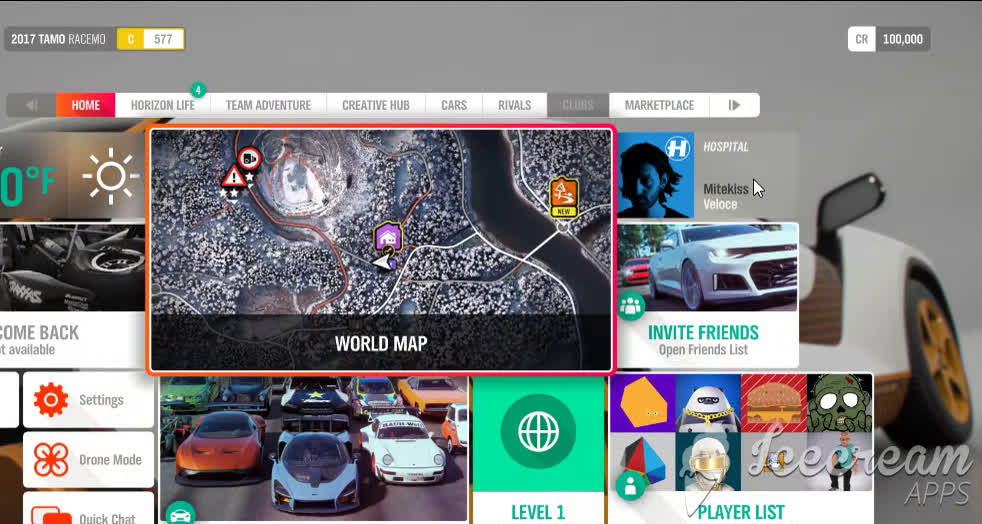The height and width of the screenshot is (524, 982).
Task: Click the CR 100,000 credits display
Action: click(x=889, y=39)
